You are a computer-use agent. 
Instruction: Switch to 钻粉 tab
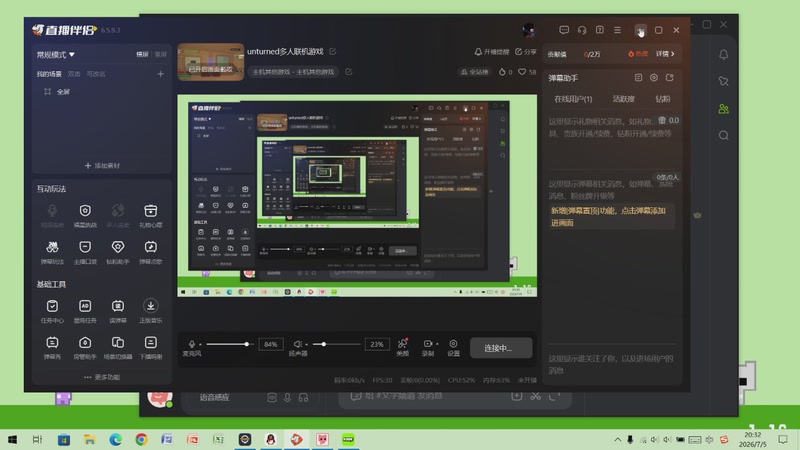[663, 99]
